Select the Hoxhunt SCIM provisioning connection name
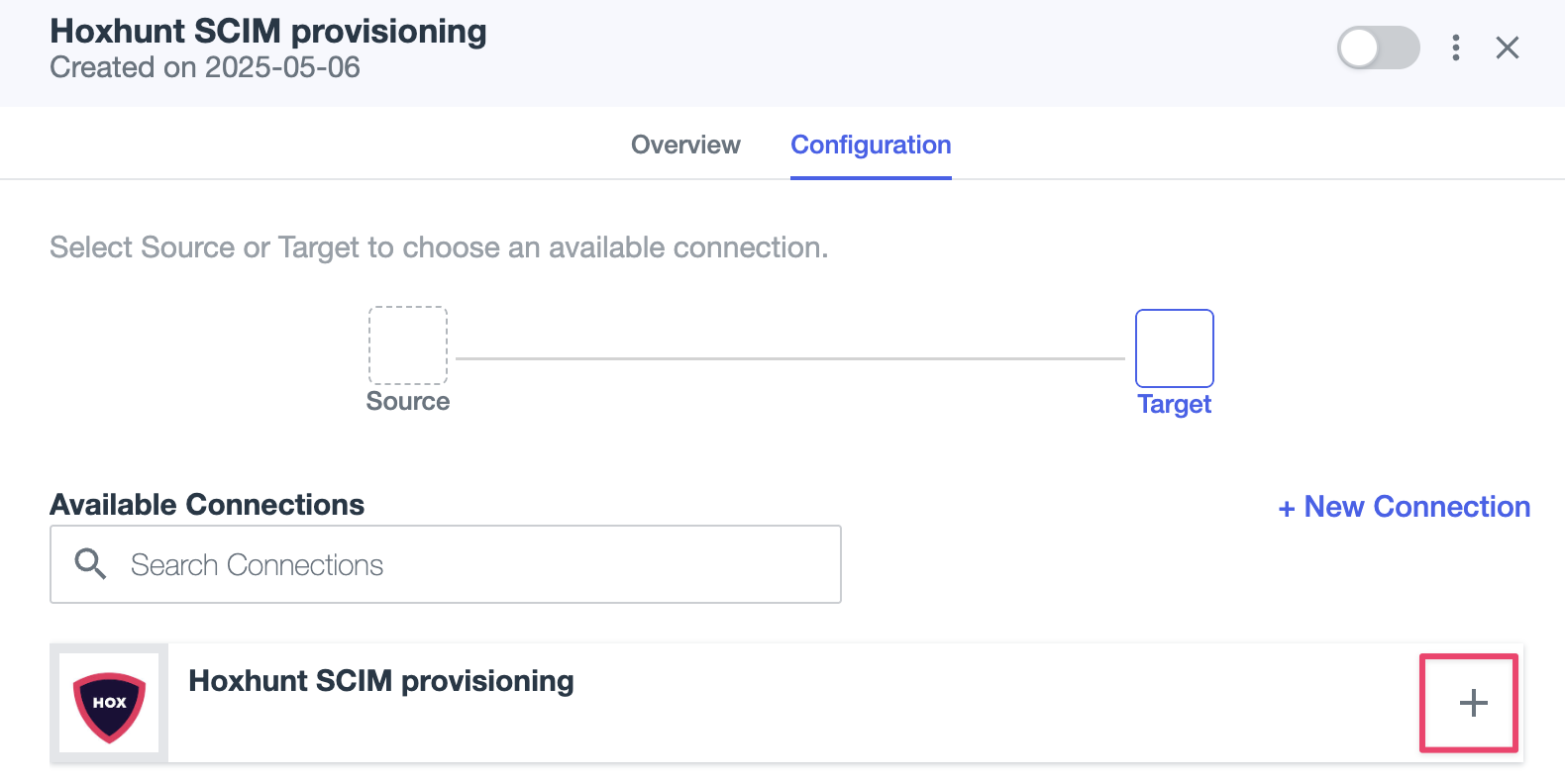 [x=381, y=681]
